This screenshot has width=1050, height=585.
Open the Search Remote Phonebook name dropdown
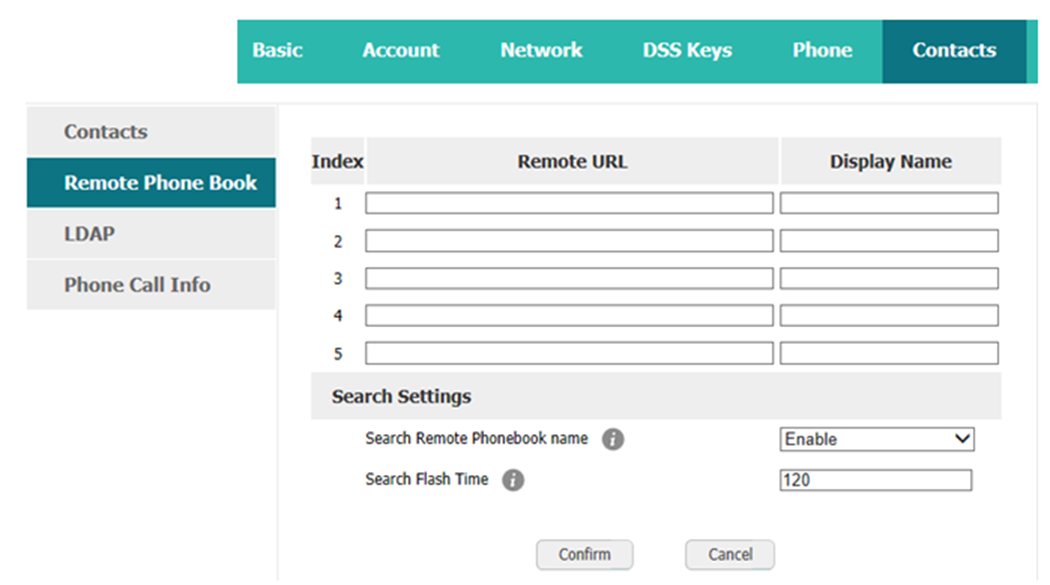point(877,439)
